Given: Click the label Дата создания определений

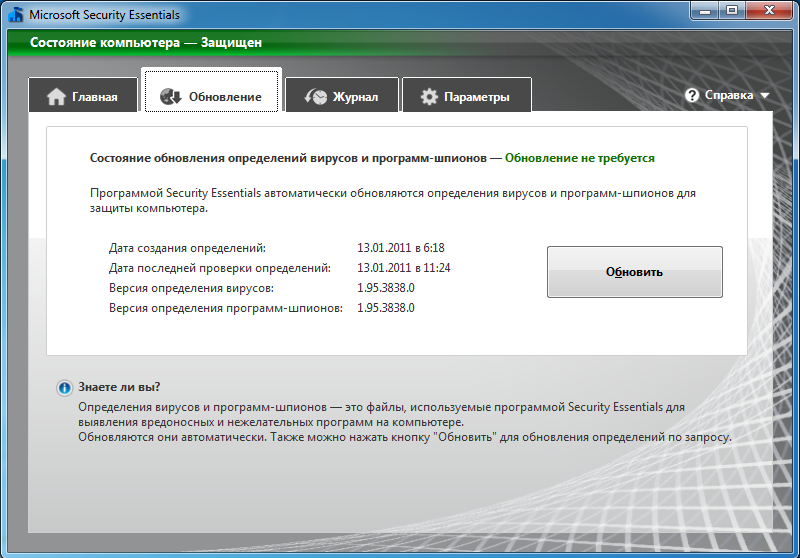Looking at the screenshot, I should pos(187,248).
